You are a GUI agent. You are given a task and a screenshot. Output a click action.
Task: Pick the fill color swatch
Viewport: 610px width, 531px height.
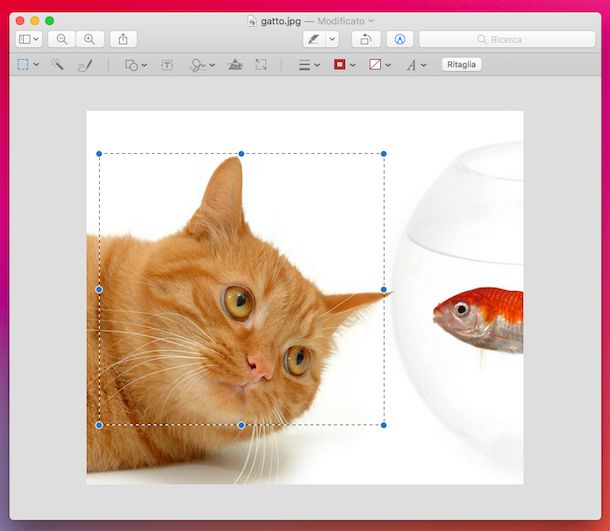[x=375, y=65]
